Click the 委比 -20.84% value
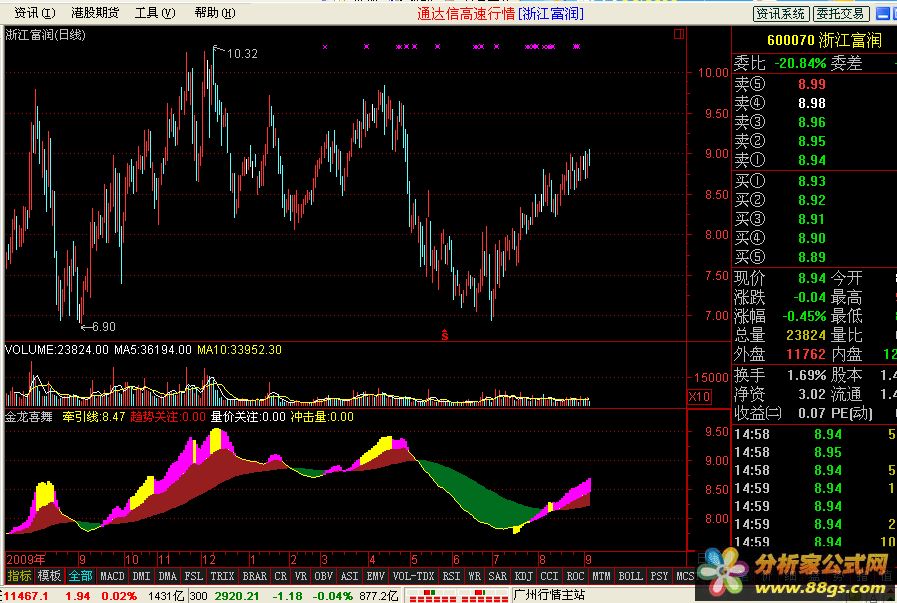 pos(800,63)
